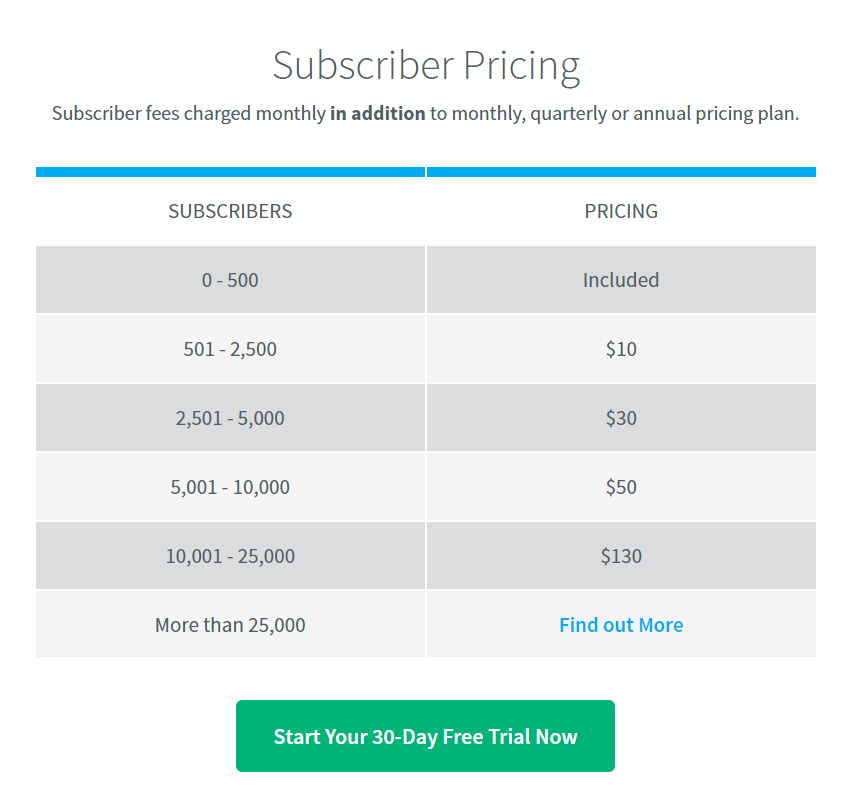Viewport: 854px width, 796px height.
Task: Select the PRICING column header
Action: point(621,211)
